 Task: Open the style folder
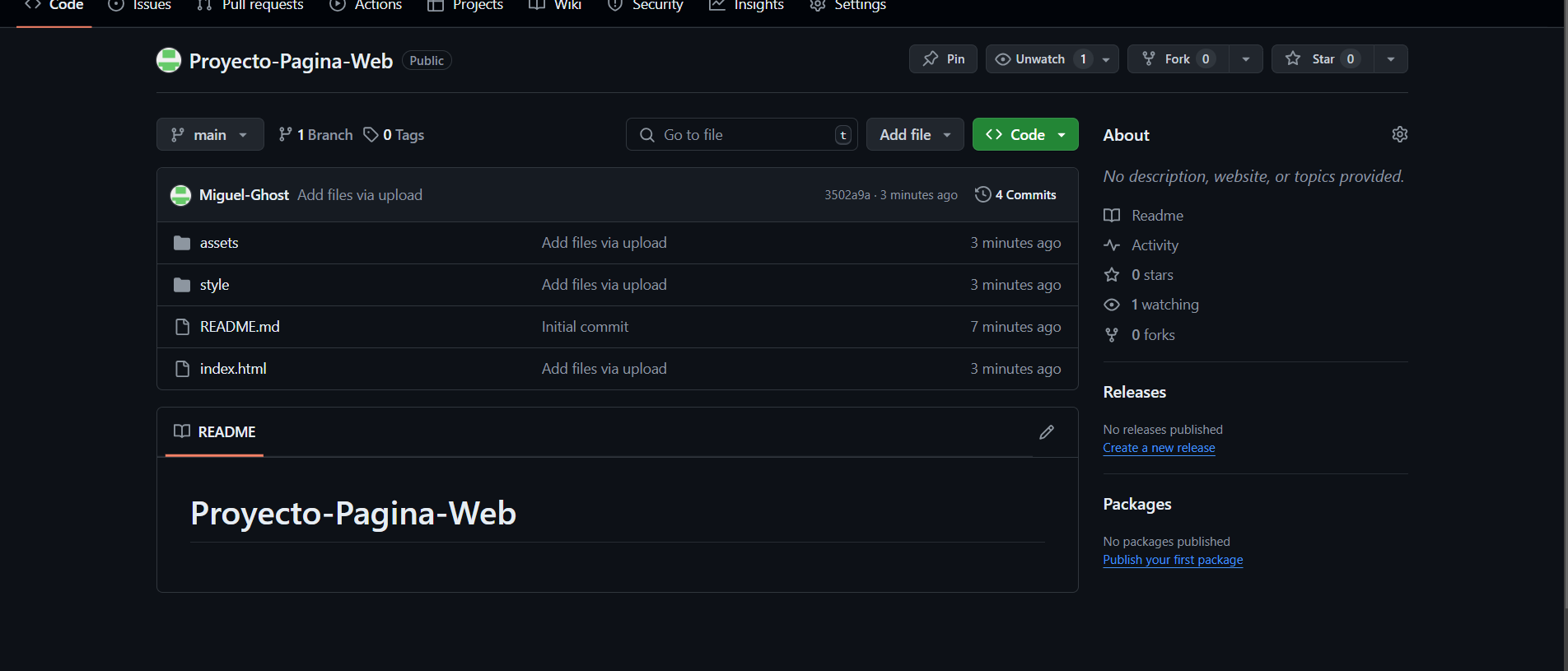pos(214,285)
